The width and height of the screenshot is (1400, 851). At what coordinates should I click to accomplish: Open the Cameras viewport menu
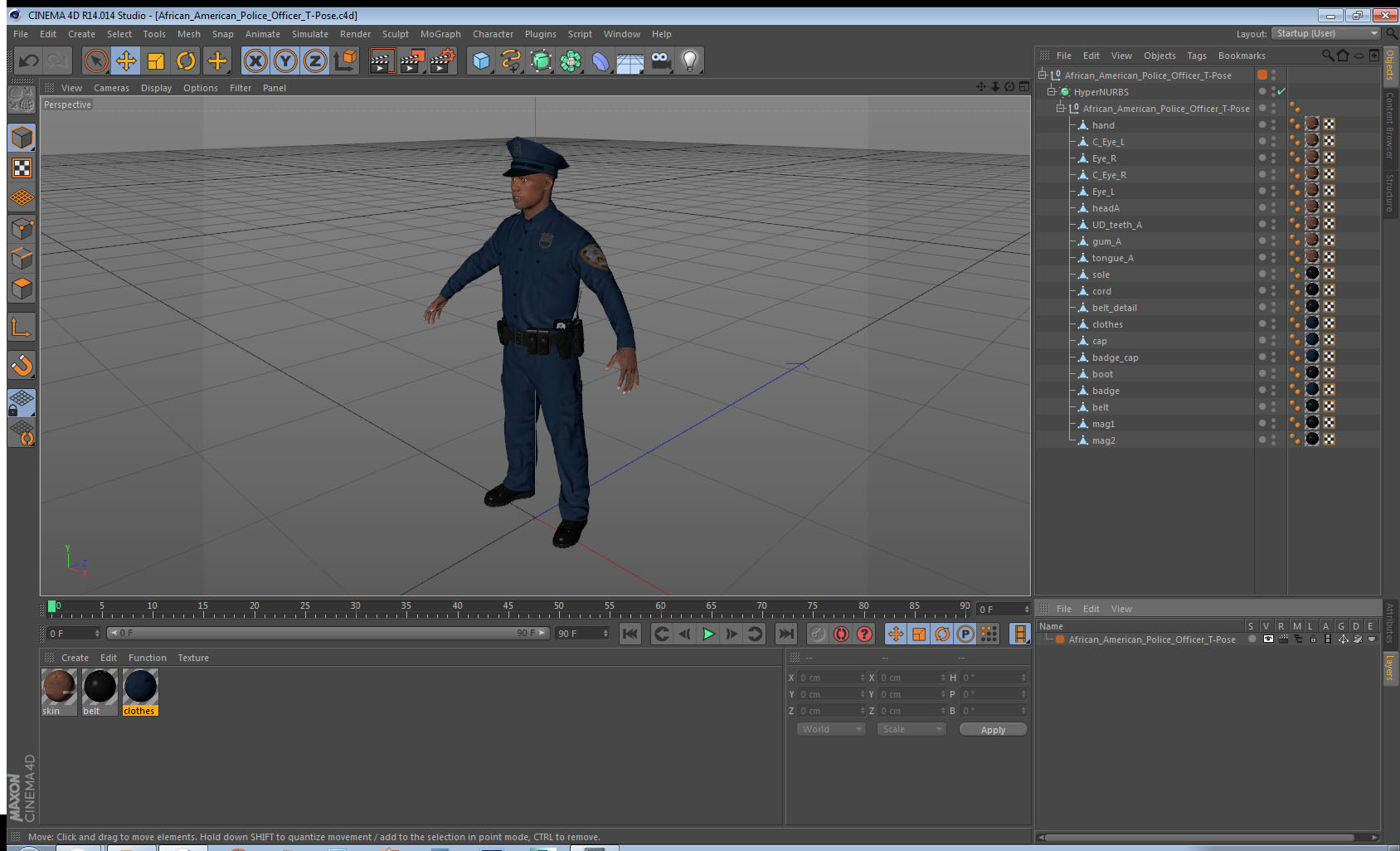[x=111, y=88]
